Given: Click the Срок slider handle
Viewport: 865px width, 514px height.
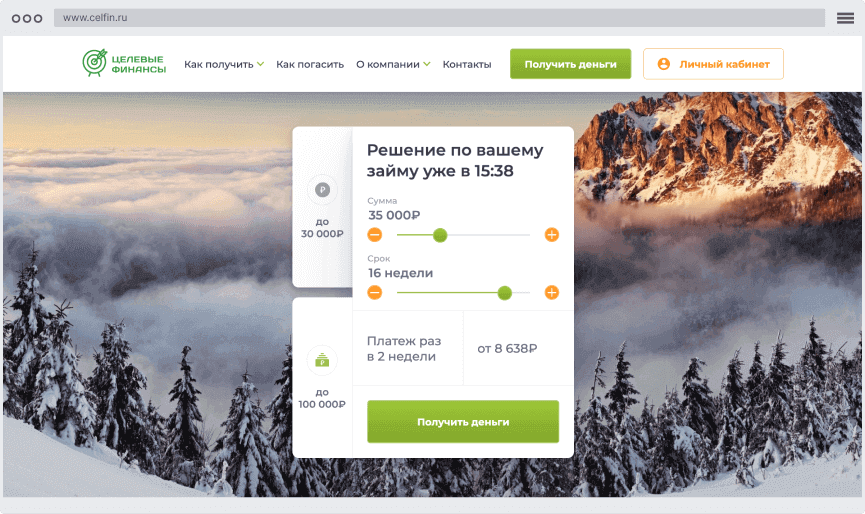Looking at the screenshot, I should coord(504,293).
